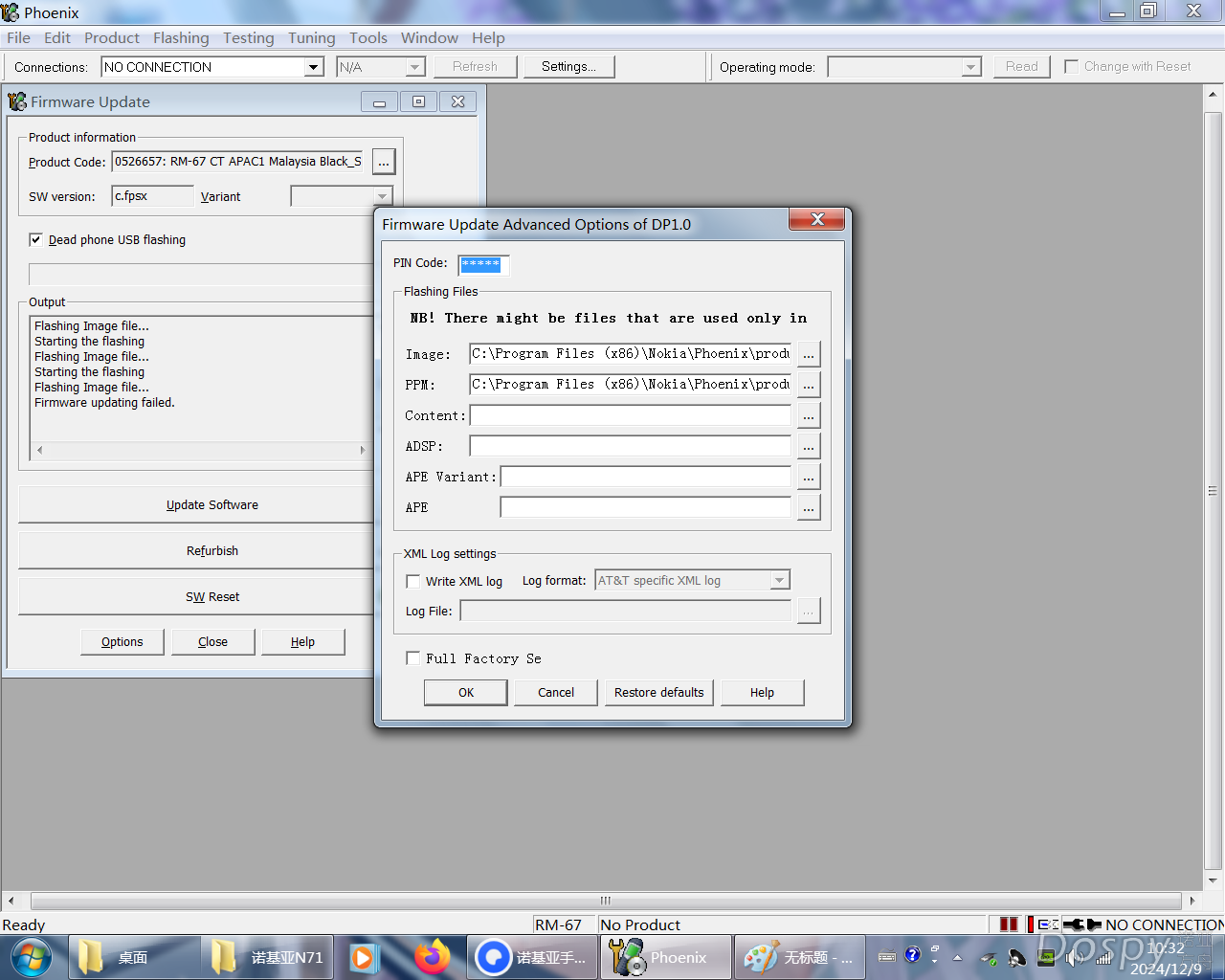This screenshot has width=1225, height=980.
Task: Open the Safely Remove Hardware tray icon
Action: point(990,958)
